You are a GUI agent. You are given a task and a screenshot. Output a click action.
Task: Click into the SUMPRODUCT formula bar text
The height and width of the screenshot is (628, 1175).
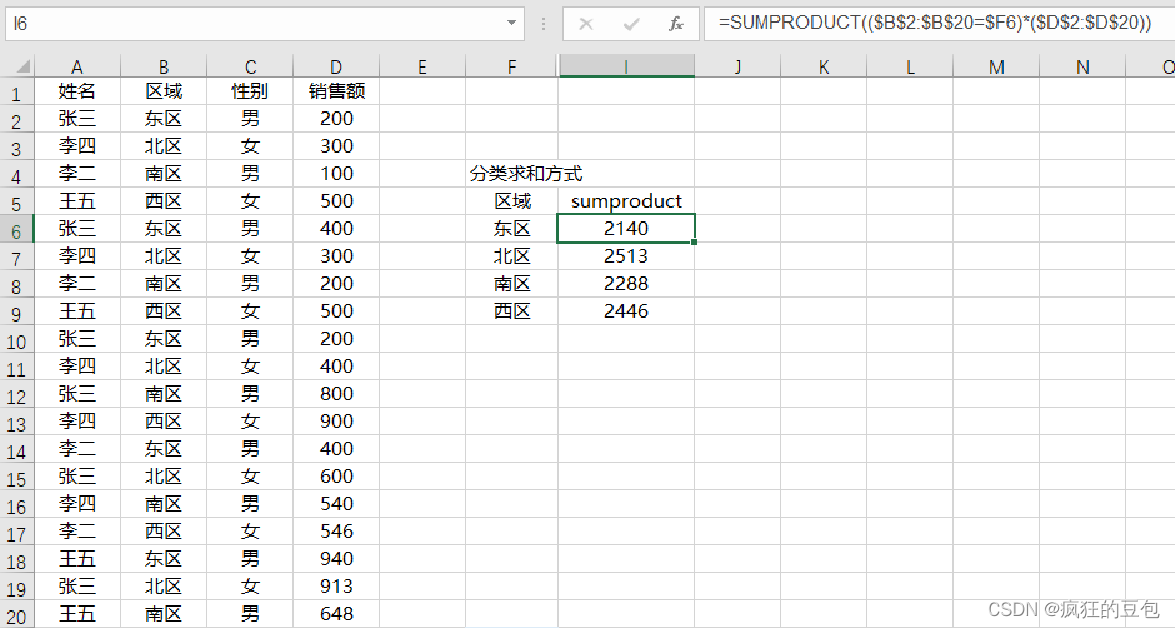(x=934, y=23)
